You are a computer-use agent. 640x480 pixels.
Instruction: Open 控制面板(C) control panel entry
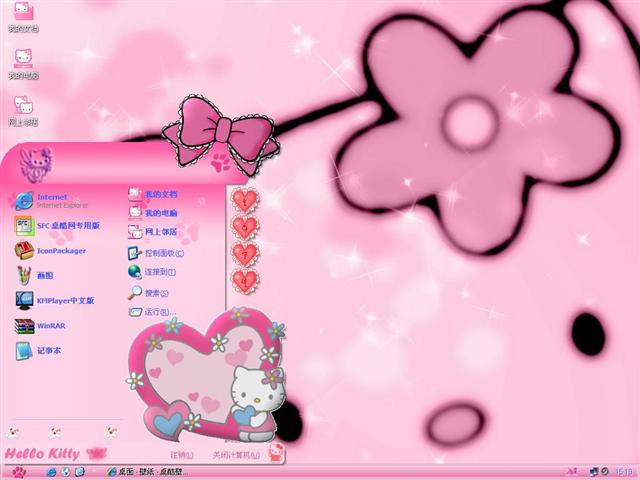156,253
